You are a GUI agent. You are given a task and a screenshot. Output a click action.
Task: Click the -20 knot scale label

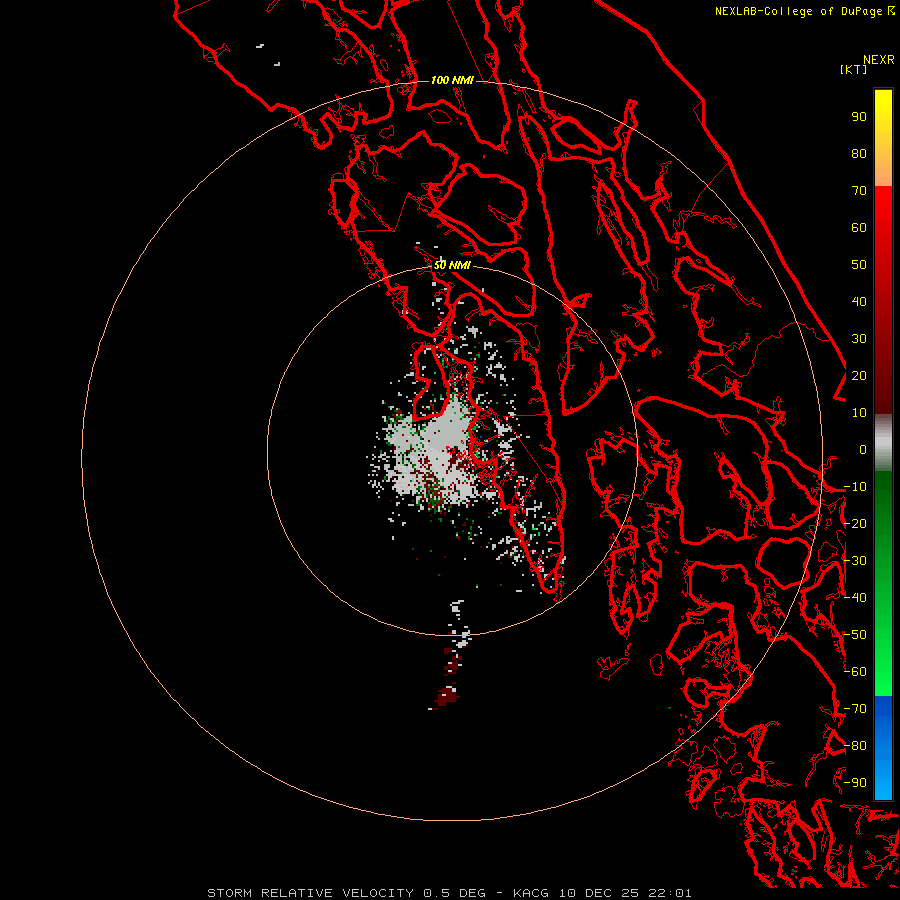pyautogui.click(x=855, y=523)
